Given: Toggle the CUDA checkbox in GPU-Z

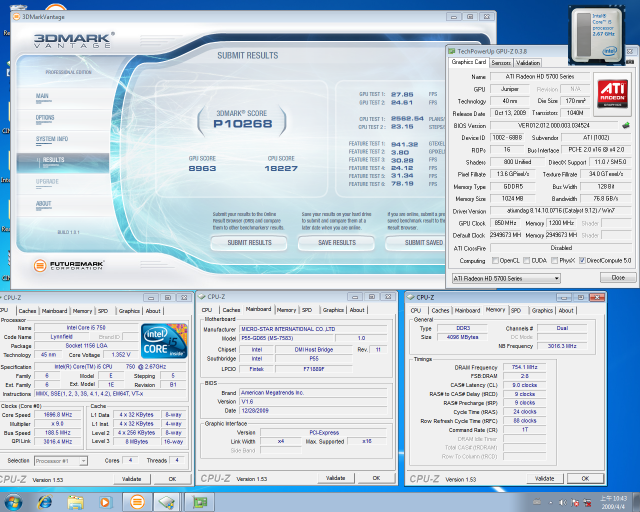Looking at the screenshot, I should pyautogui.click(x=527, y=260).
